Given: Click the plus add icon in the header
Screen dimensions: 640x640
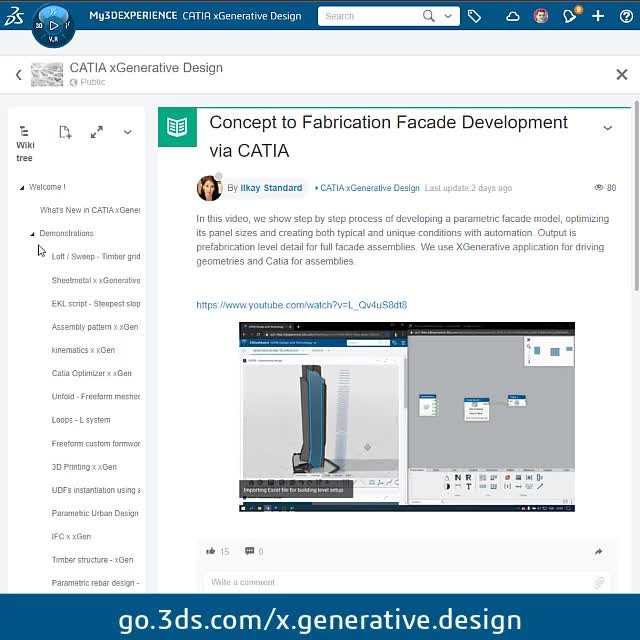Looking at the screenshot, I should click(598, 16).
